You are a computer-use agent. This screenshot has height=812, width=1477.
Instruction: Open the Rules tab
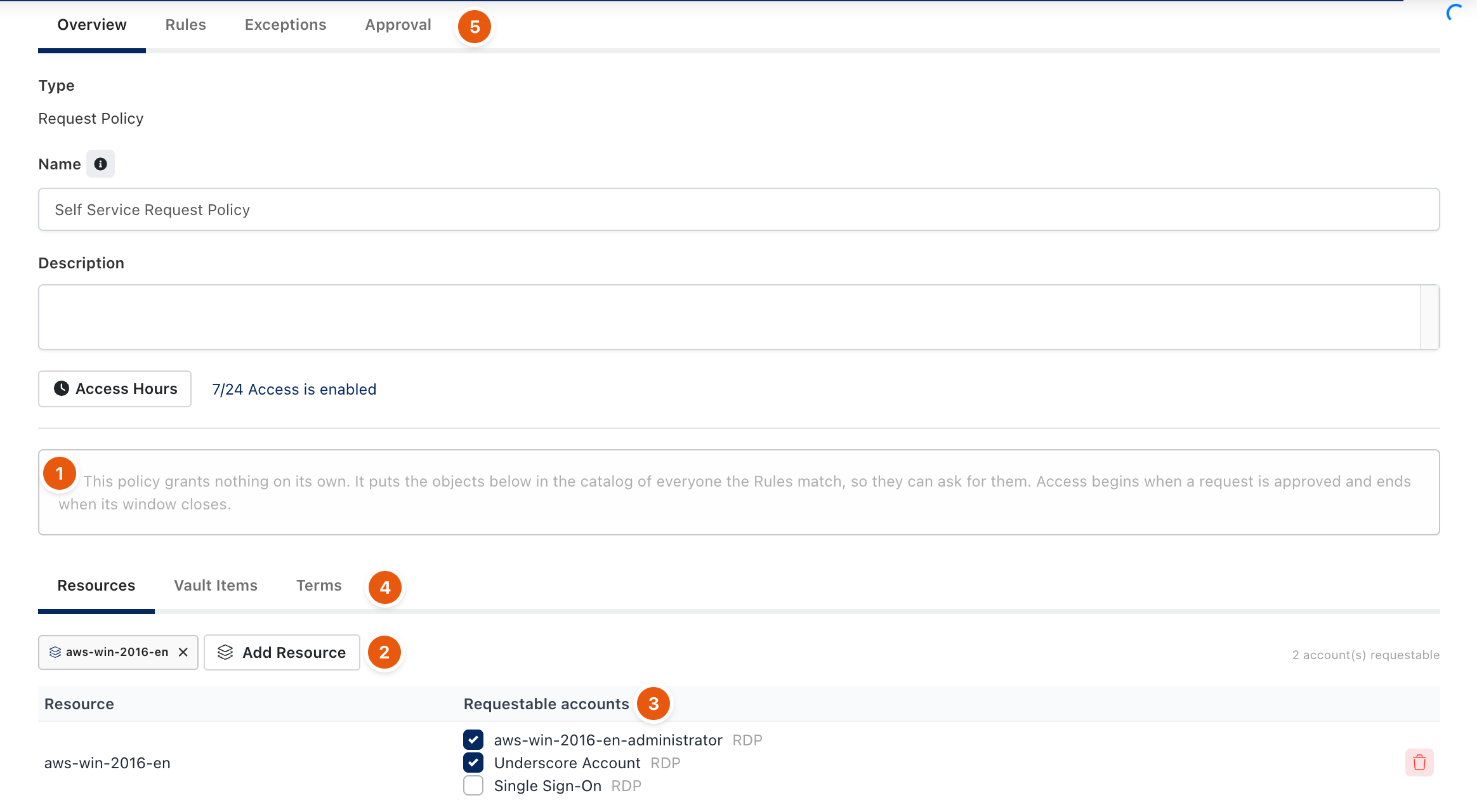(186, 25)
